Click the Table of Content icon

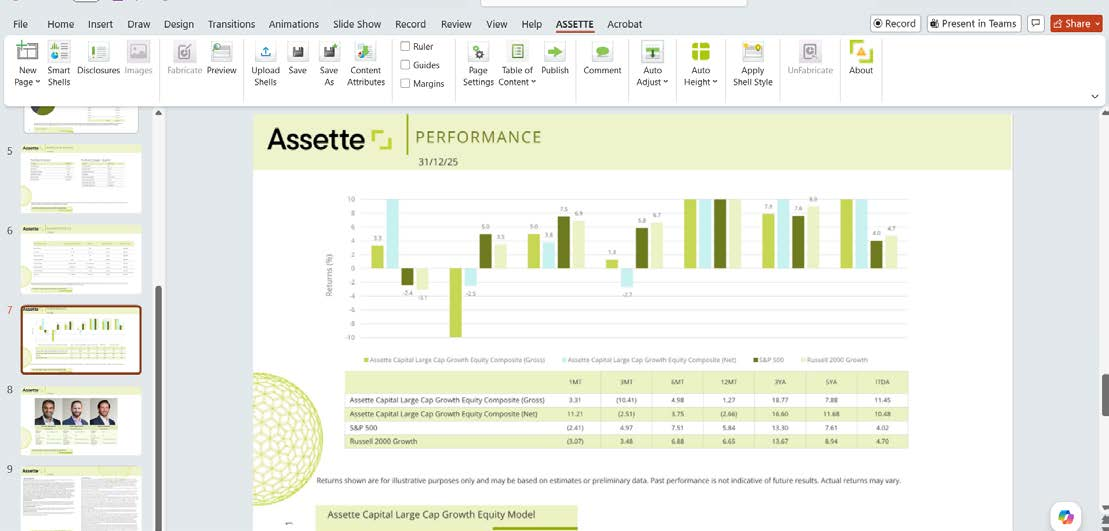[x=517, y=52]
